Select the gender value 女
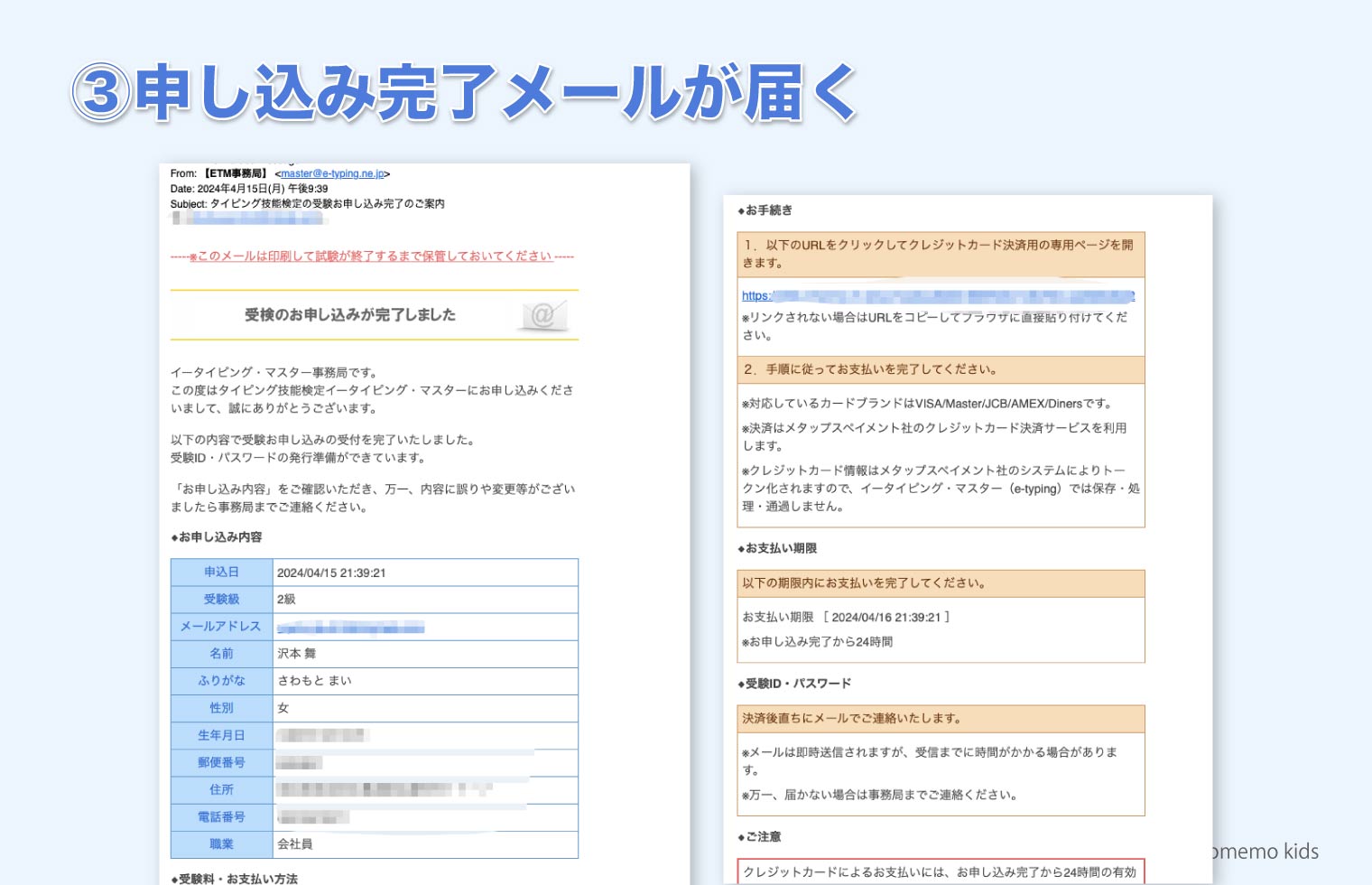The height and width of the screenshot is (885, 1372). [283, 708]
